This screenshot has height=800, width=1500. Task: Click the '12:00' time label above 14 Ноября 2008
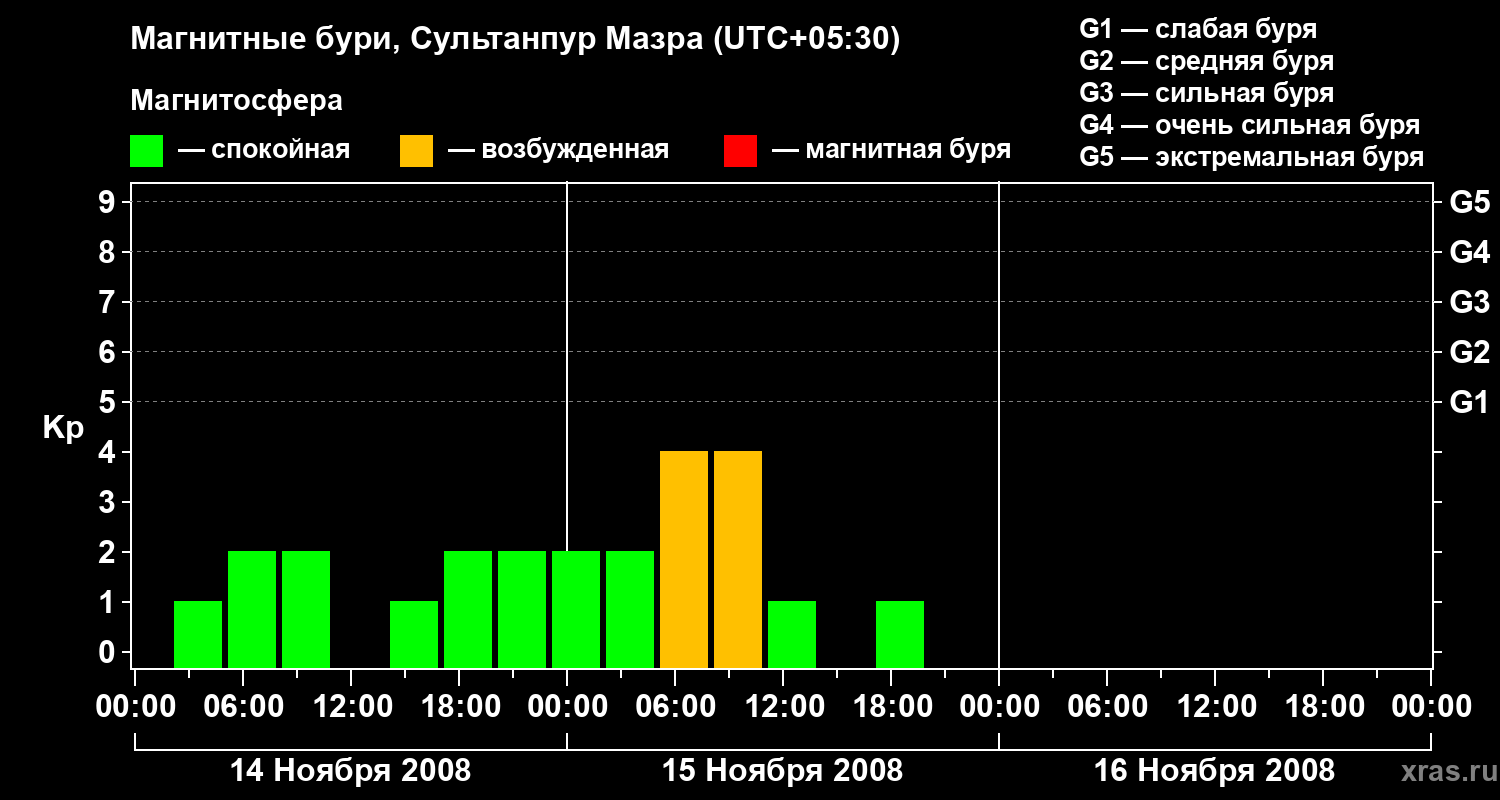click(x=351, y=706)
